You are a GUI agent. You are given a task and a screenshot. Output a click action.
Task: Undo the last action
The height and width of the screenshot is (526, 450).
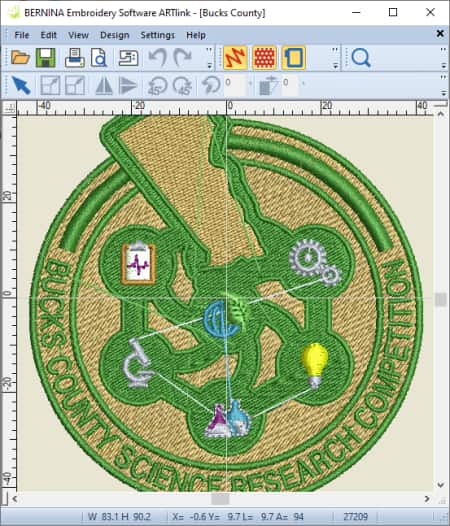pos(157,58)
